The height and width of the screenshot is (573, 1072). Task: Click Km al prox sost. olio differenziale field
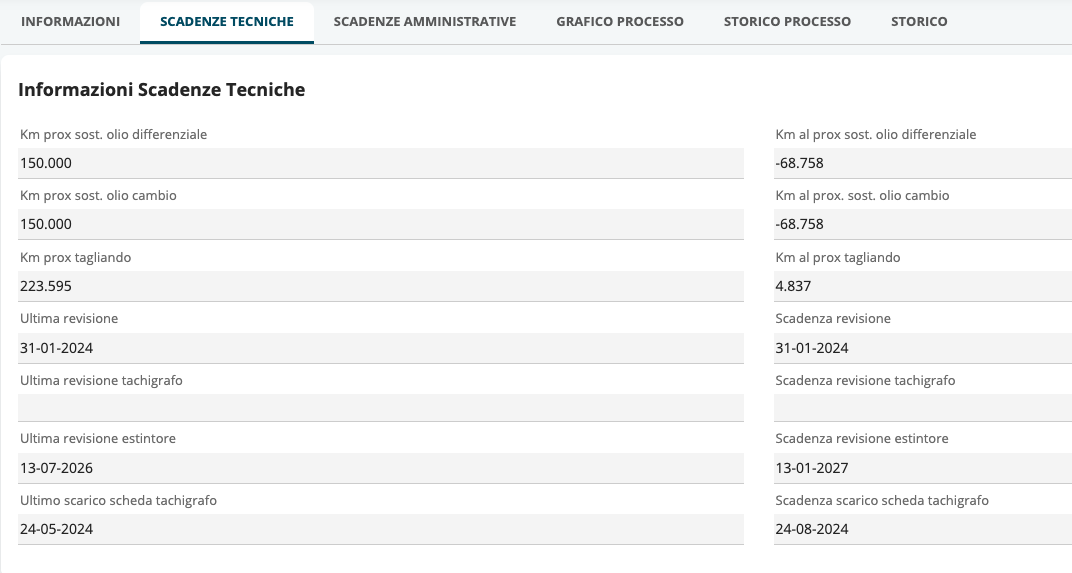(x=923, y=163)
